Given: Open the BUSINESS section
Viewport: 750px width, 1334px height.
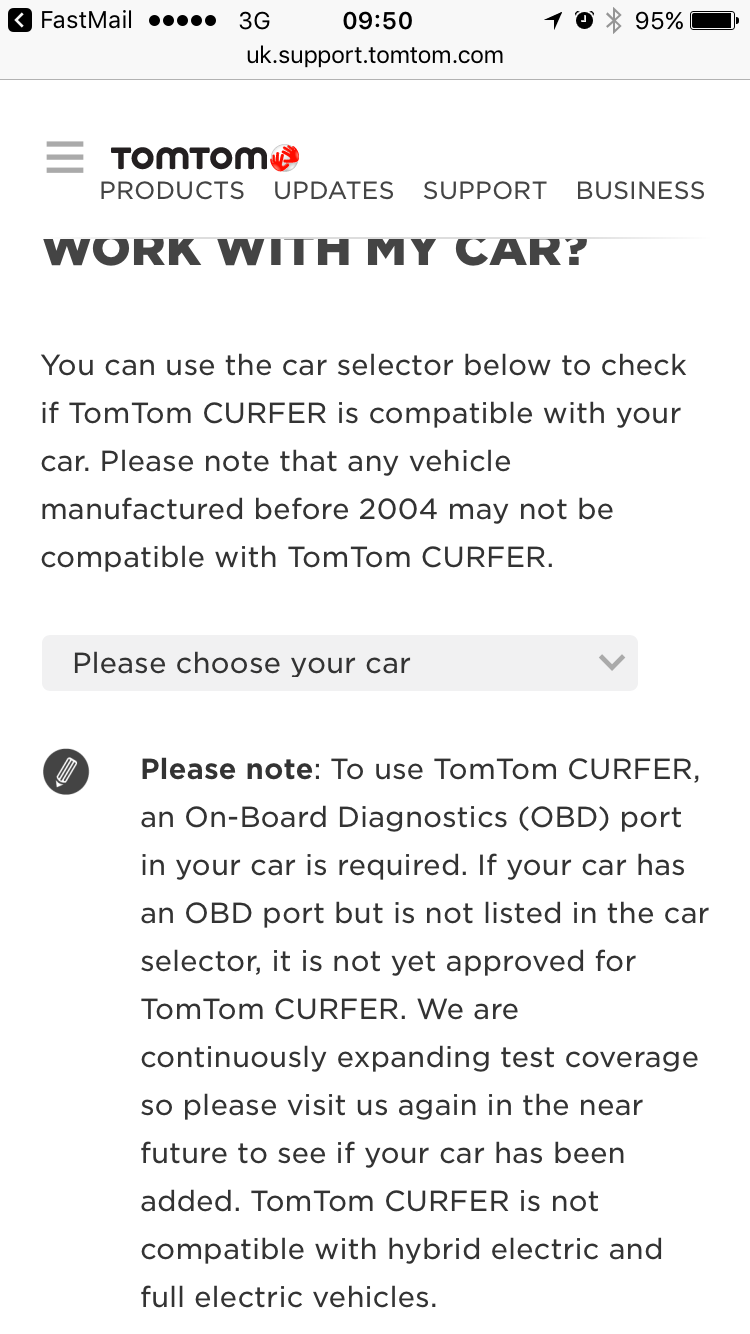Looking at the screenshot, I should point(641,191).
